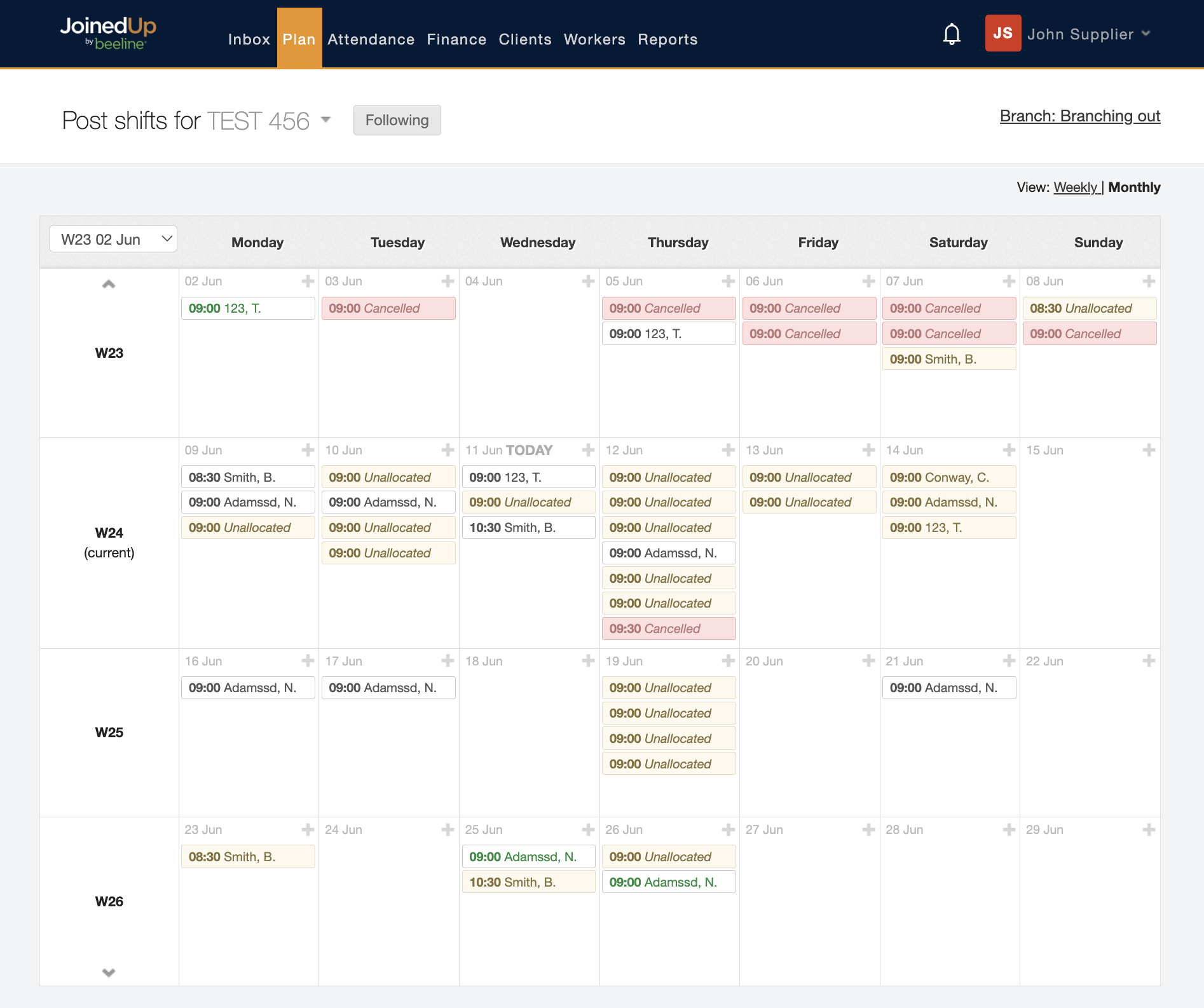Add a shift on 29 Jun
The image size is (1204, 1008).
pyautogui.click(x=1149, y=830)
